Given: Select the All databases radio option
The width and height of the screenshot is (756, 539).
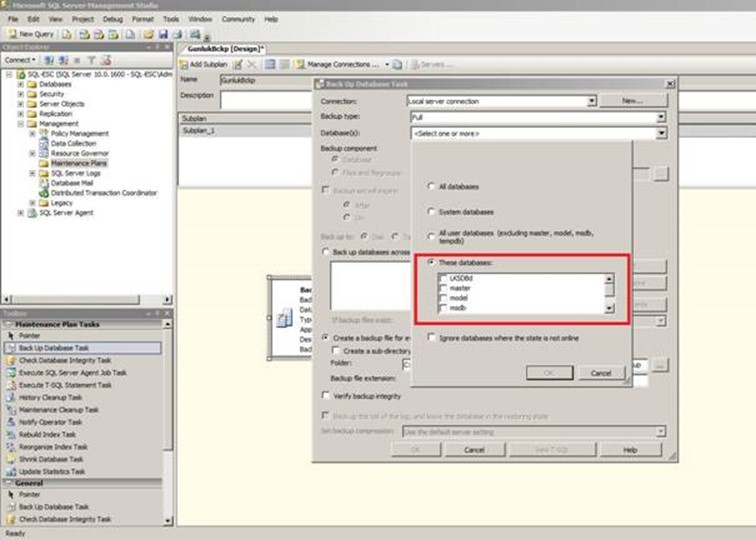Looking at the screenshot, I should tap(431, 186).
